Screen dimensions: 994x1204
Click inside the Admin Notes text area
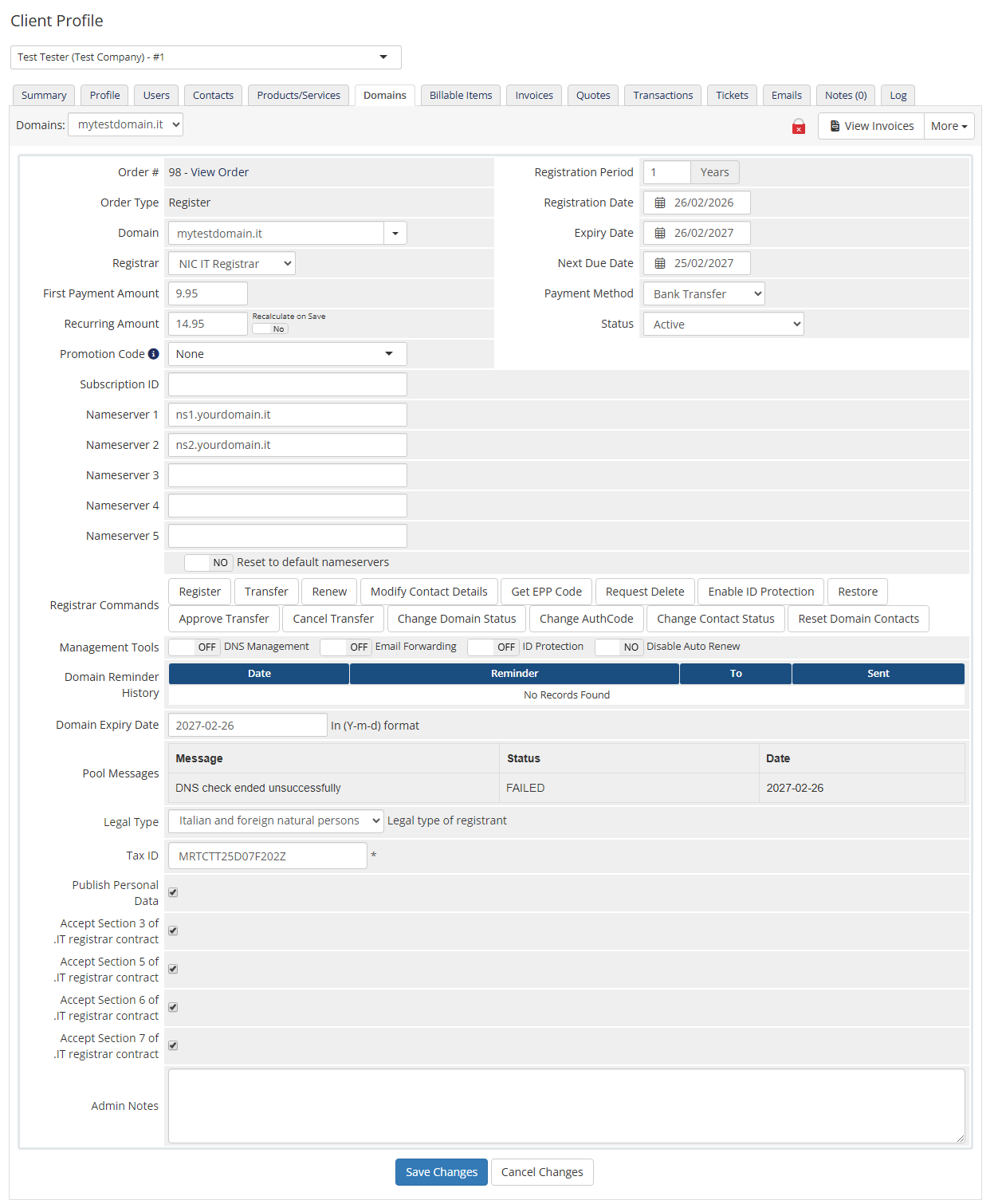[x=567, y=1106]
